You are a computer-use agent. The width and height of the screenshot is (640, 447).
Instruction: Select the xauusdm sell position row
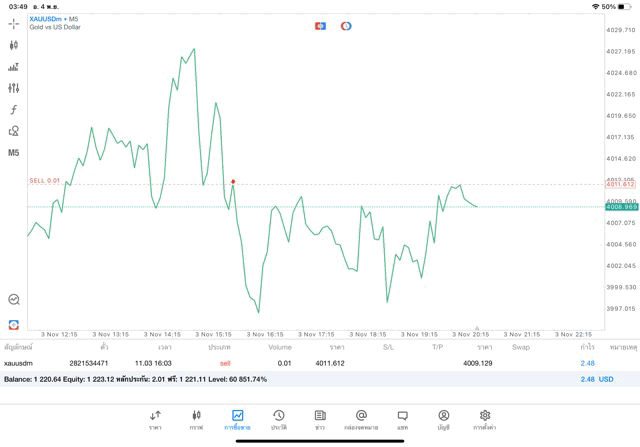pyautogui.click(x=300, y=363)
